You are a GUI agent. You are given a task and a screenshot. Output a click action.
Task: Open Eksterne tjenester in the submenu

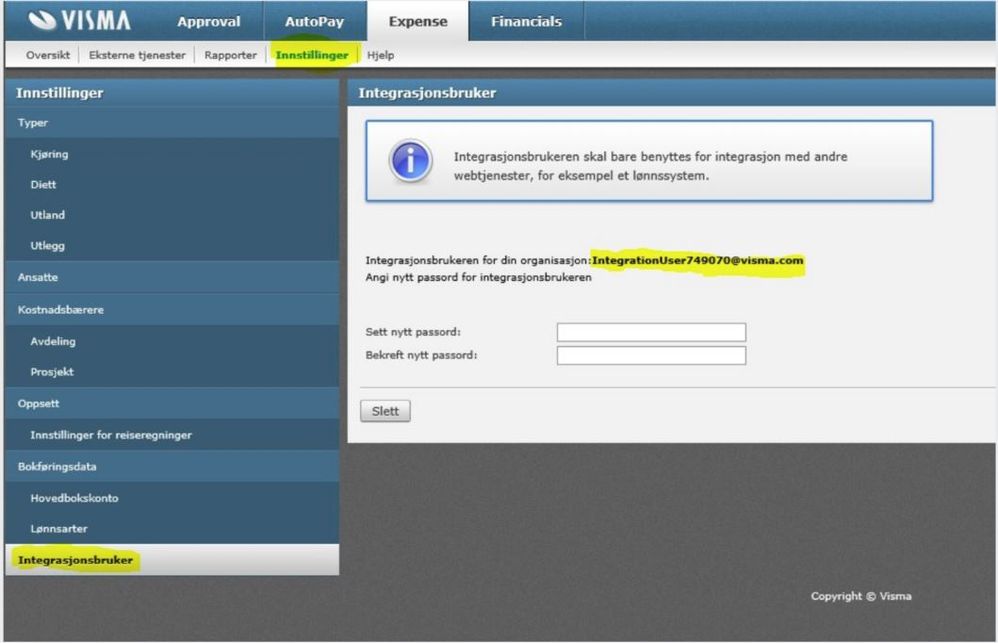coord(137,55)
